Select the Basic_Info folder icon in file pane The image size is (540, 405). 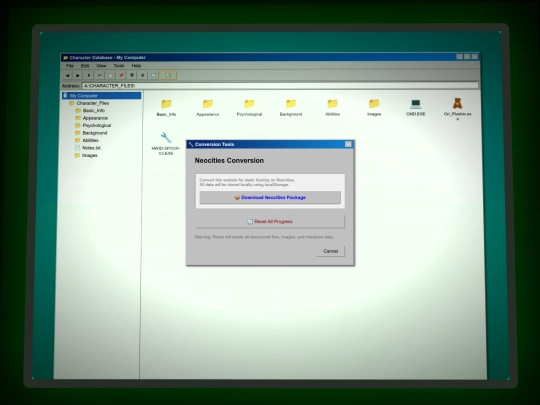166,104
